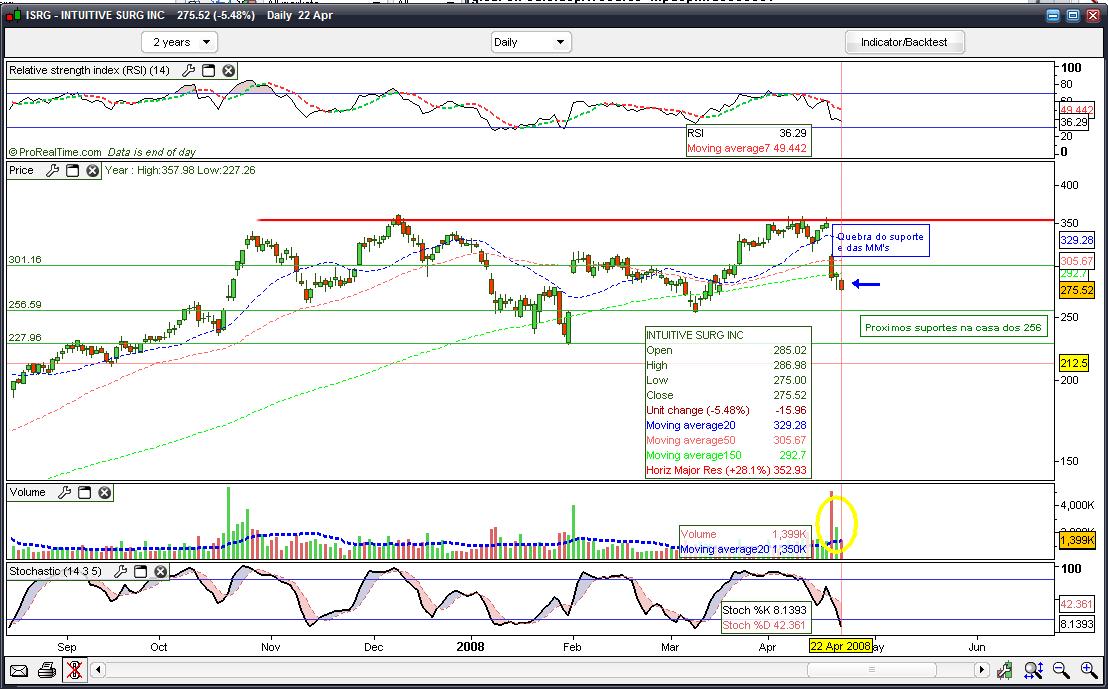This screenshot has width=1108, height=689.
Task: Click the 36.29 RSI axis value badge
Action: 1076,122
